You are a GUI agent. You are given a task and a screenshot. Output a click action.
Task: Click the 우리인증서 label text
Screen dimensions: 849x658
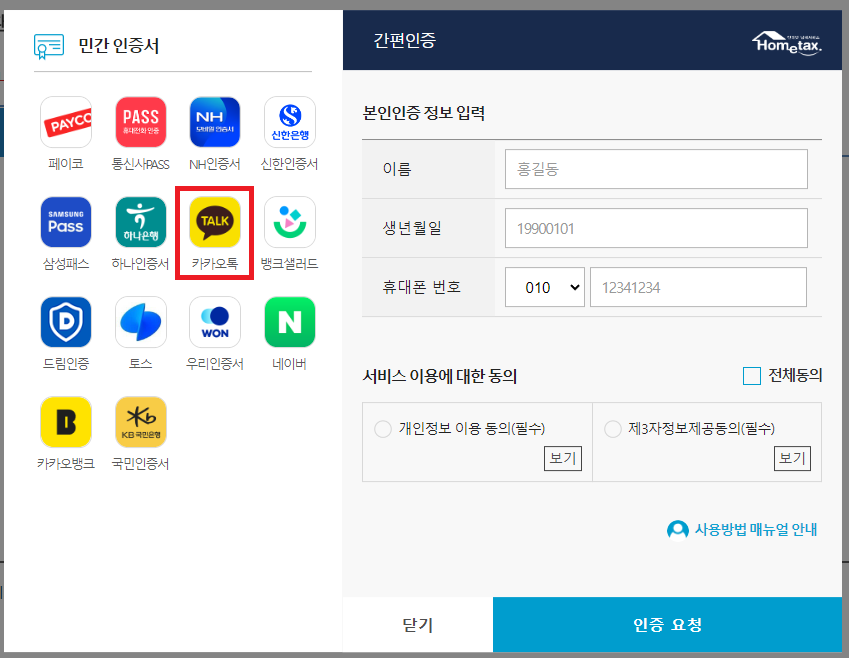tap(214, 364)
